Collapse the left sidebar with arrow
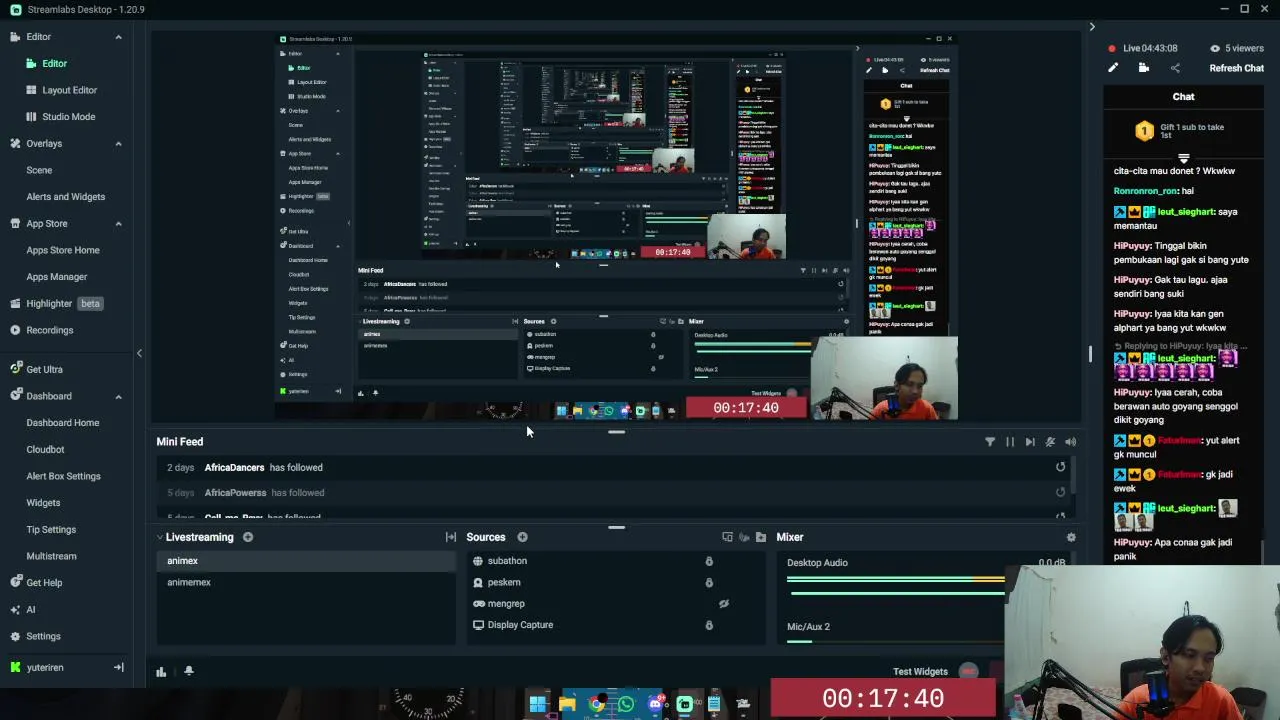This screenshot has width=1280, height=720. pos(139,353)
